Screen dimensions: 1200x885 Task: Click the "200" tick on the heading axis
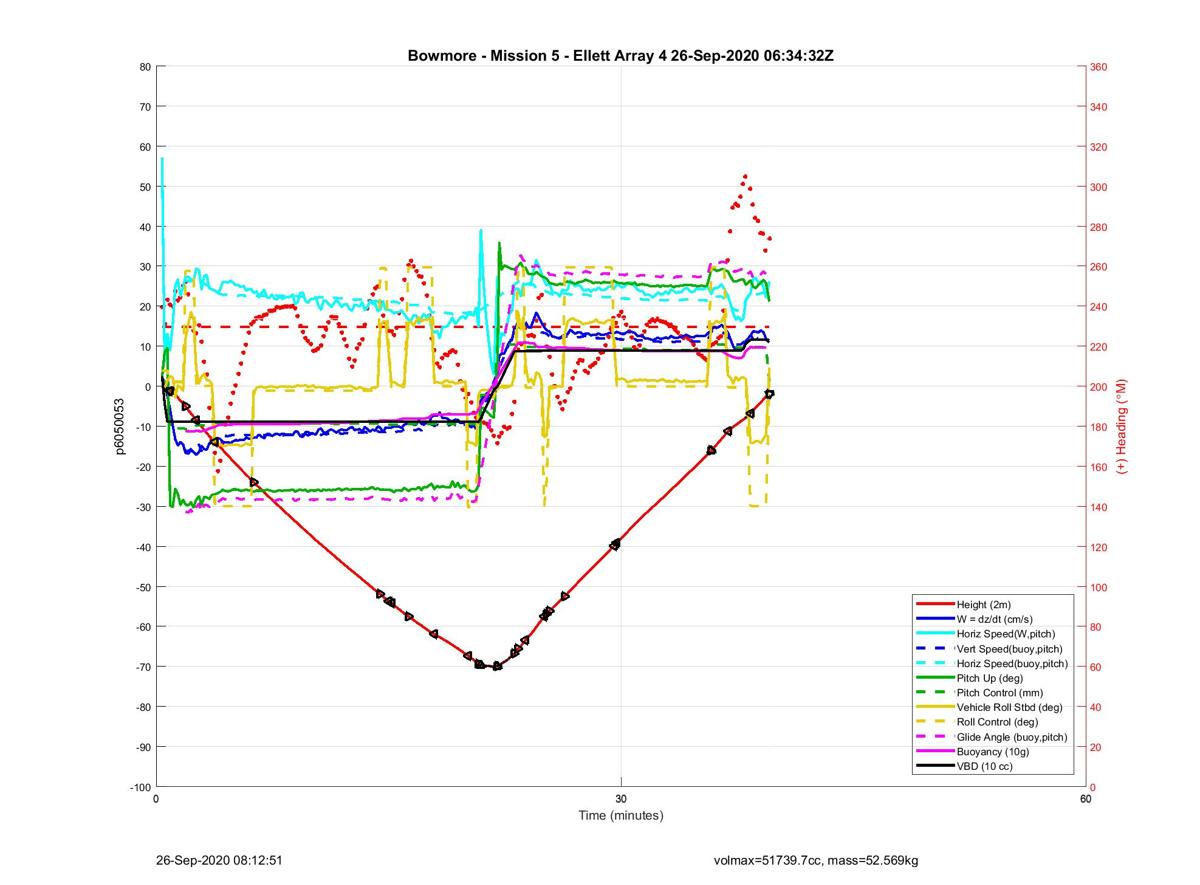1100,387
